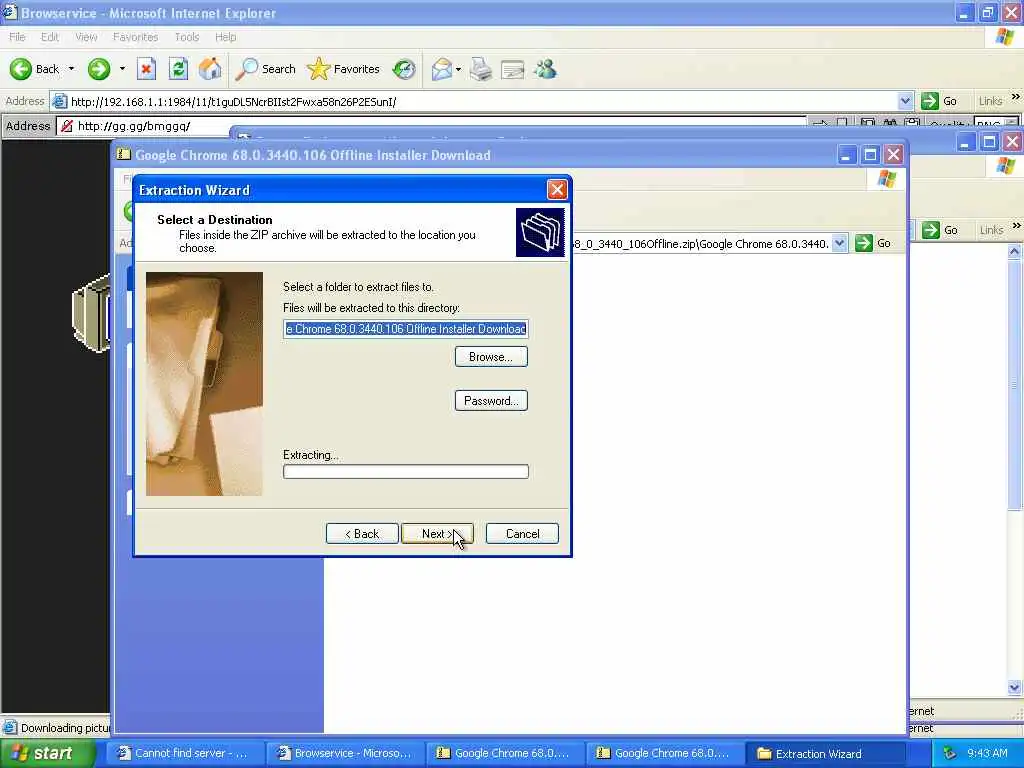
Task: Open the Edit menu
Action: (x=50, y=37)
